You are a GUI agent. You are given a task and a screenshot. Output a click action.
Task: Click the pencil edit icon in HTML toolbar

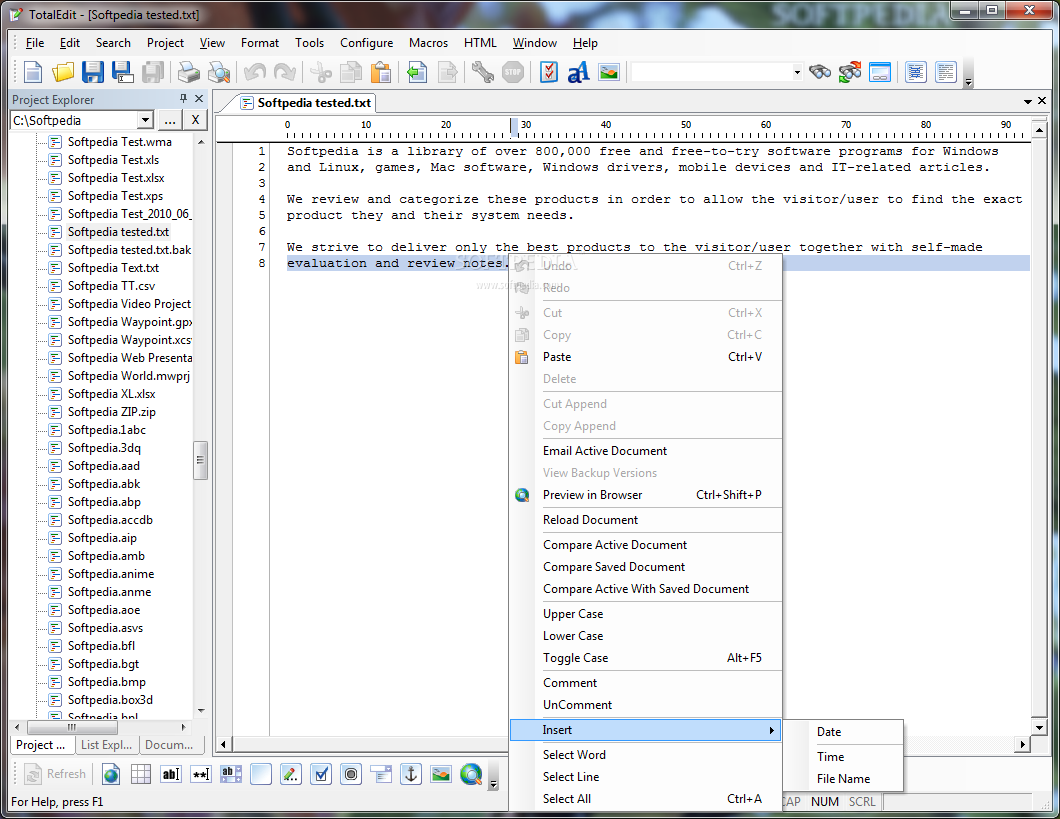coord(291,774)
